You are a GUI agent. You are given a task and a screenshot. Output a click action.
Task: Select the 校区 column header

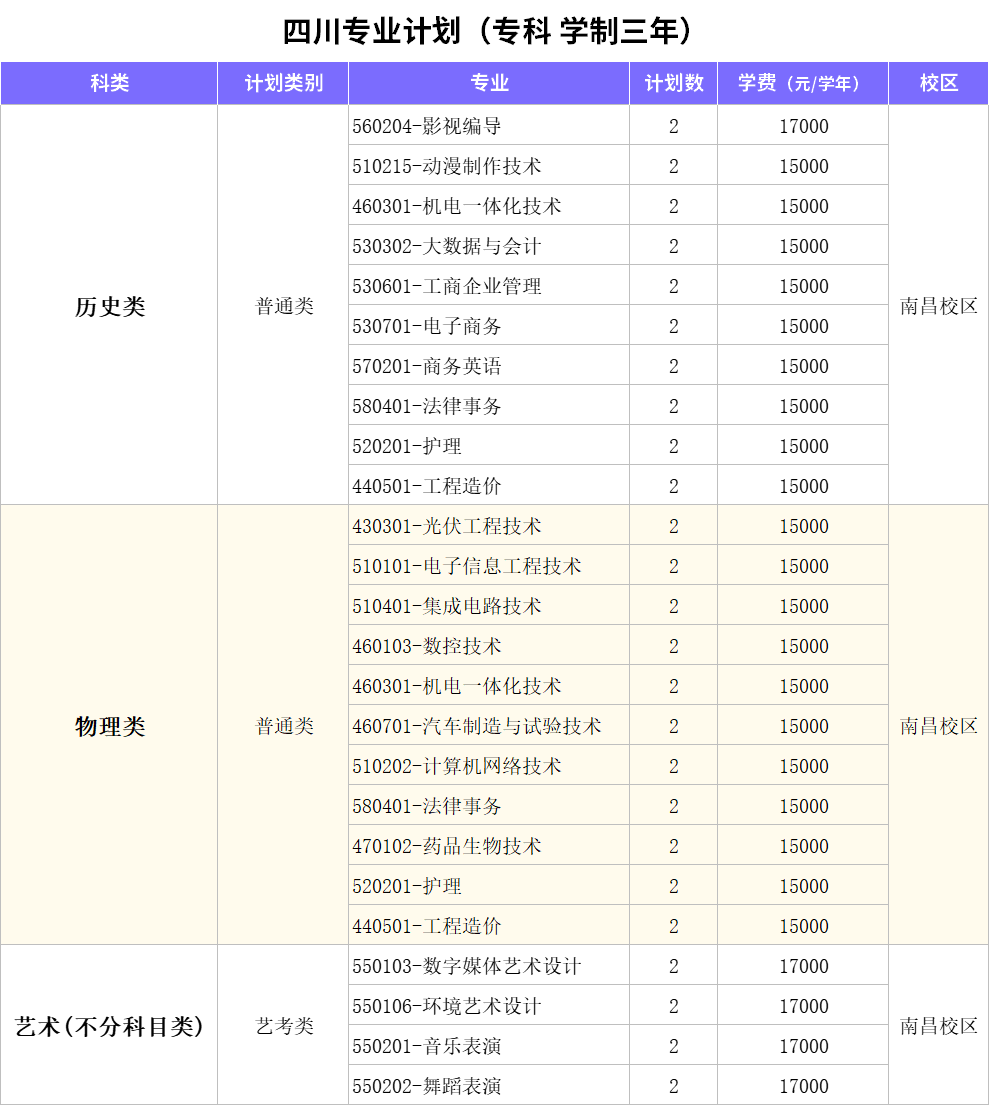(x=938, y=83)
